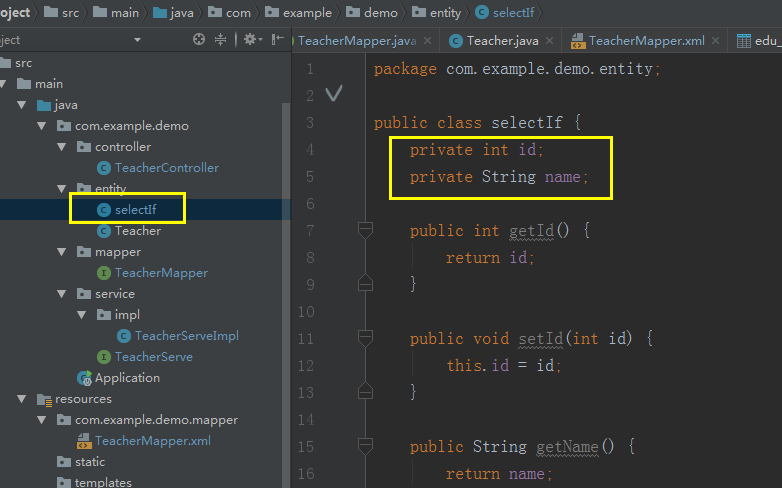This screenshot has width=782, height=488.
Task: Collapse the service package
Action: click(x=62, y=294)
